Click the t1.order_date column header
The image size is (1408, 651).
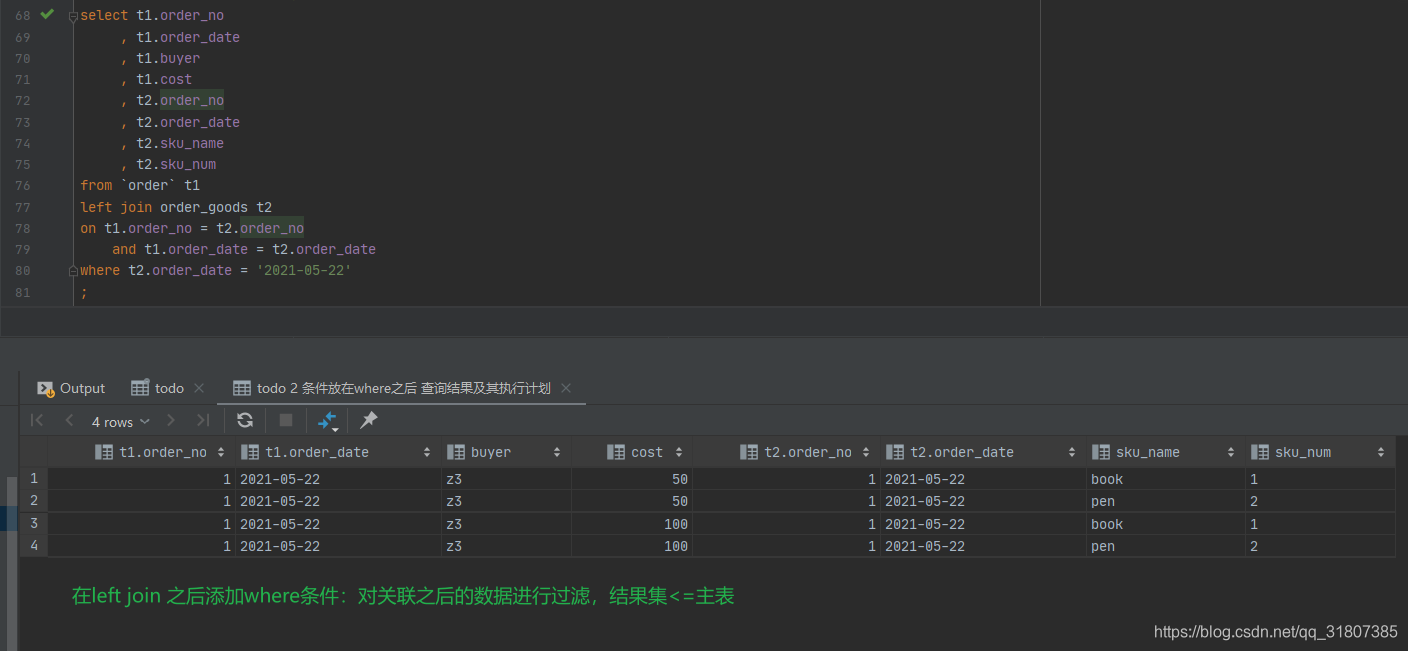tap(338, 452)
